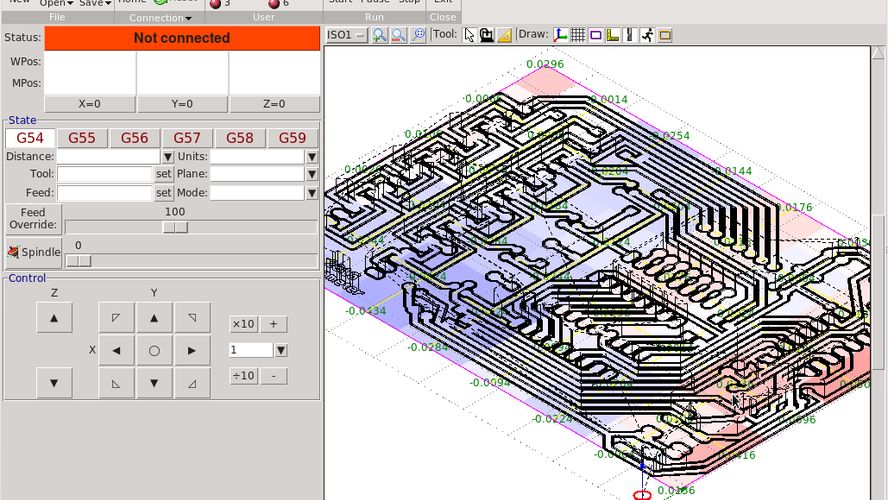Screen dimensions: 888x500
Task: Click the Feed Override slider handle
Action: (175, 227)
